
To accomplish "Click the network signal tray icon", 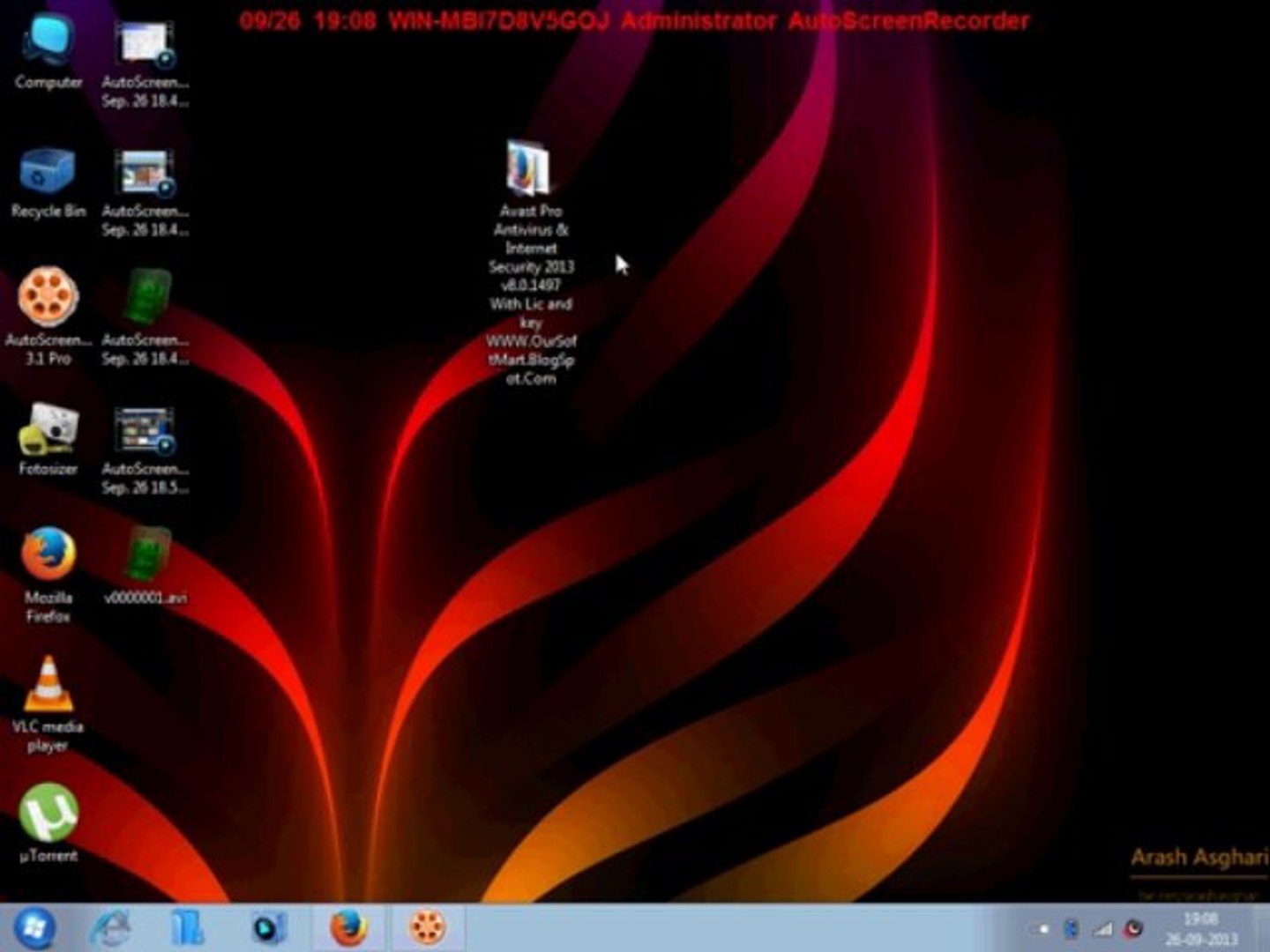I will click(x=1103, y=929).
